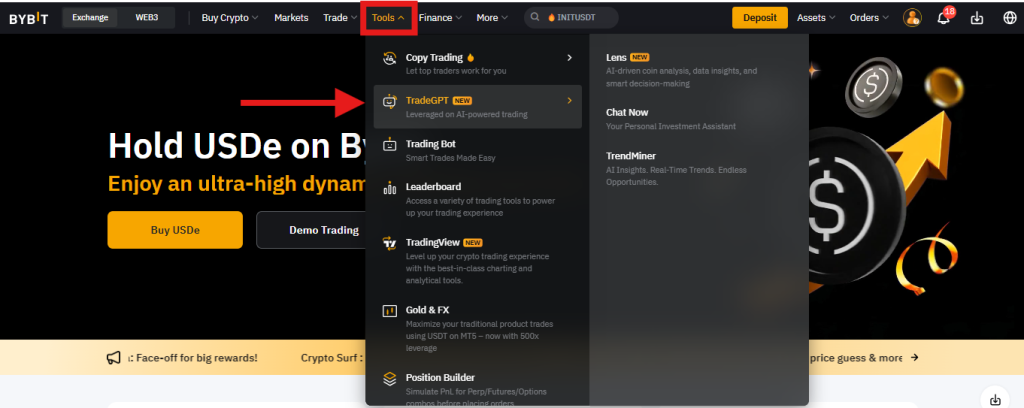Click the Gold & FX icon
1024x408 pixels.
pos(389,311)
